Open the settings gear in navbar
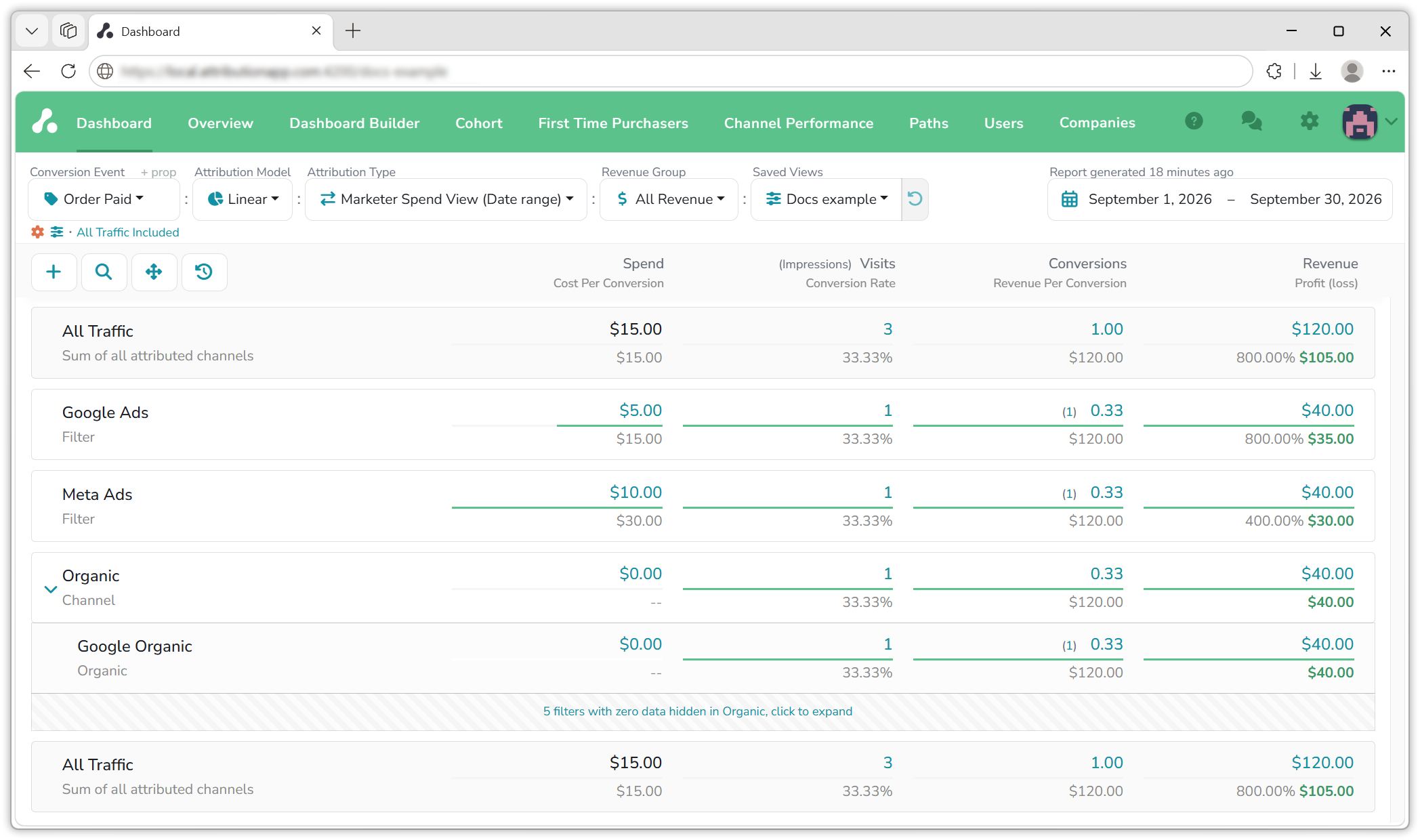1420x840 pixels. [1310, 121]
